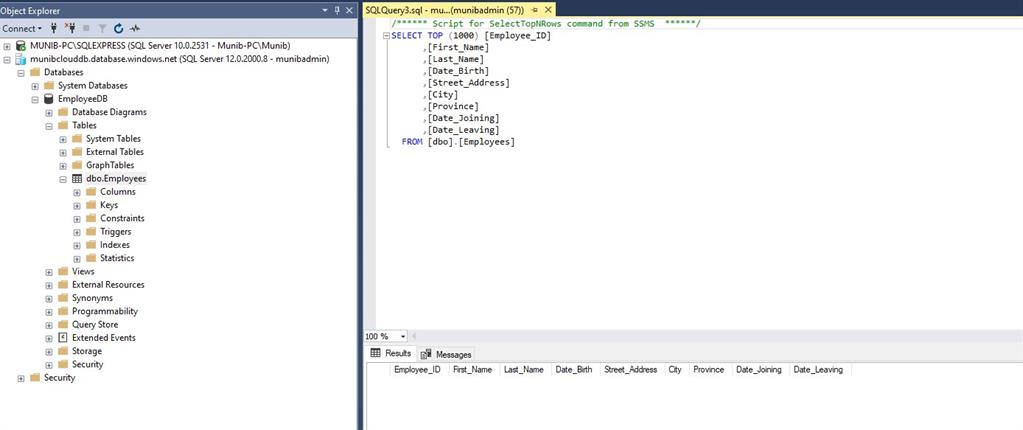This screenshot has width=1023, height=430.
Task: Collapse the dbo.Employees table node
Action: (x=63, y=179)
